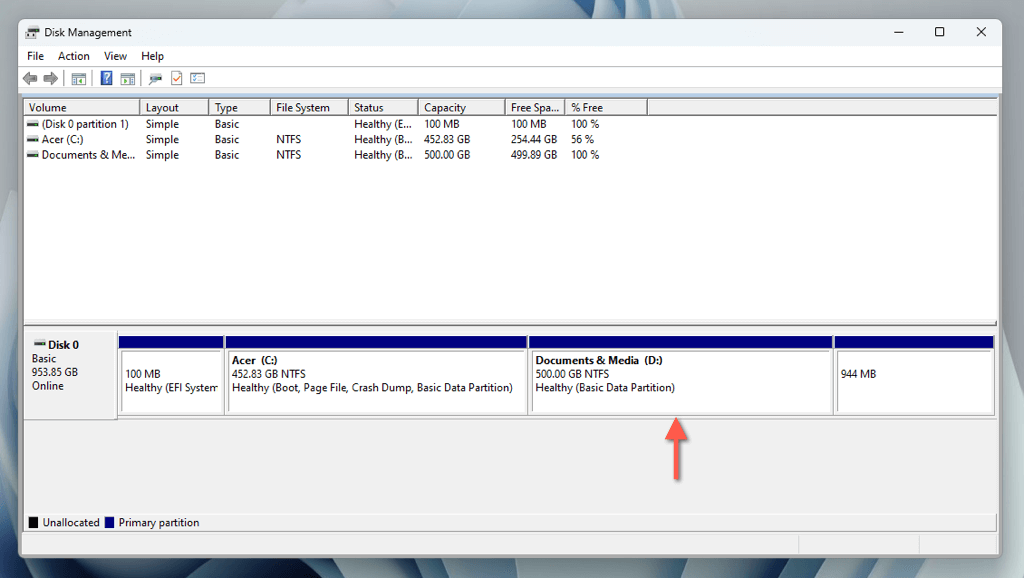The width and height of the screenshot is (1024, 578).
Task: Select the 100 MB EFI System partition
Action: point(171,380)
